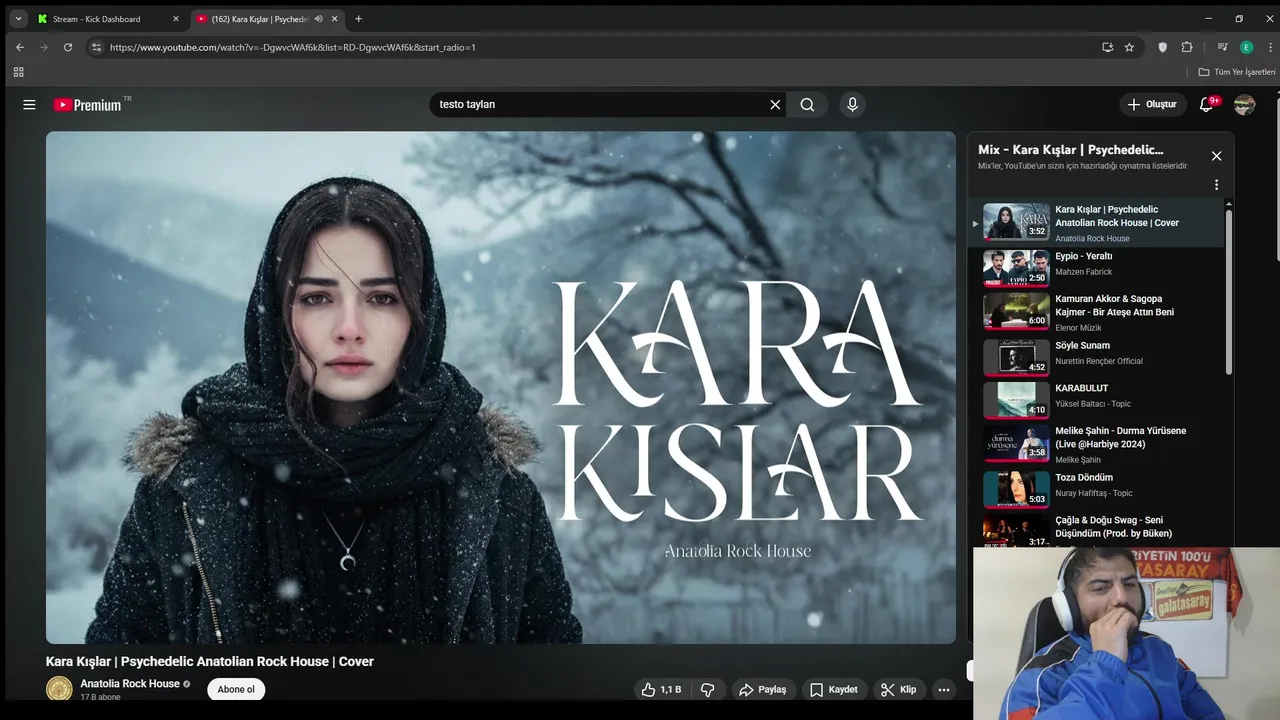Image resolution: width=1280 pixels, height=720 pixels.
Task: View site information in address bar
Action: [96, 47]
